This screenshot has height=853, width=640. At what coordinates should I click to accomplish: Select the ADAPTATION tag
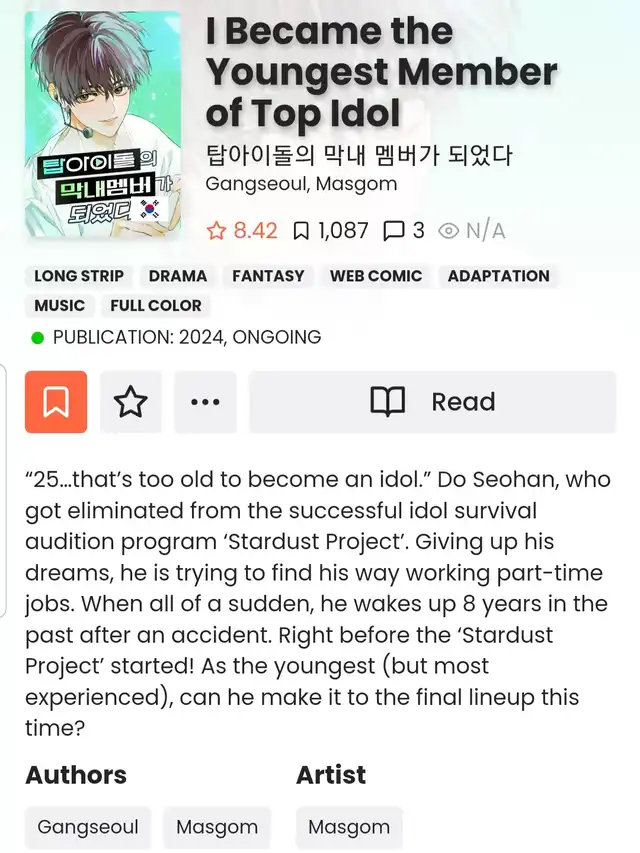click(499, 276)
